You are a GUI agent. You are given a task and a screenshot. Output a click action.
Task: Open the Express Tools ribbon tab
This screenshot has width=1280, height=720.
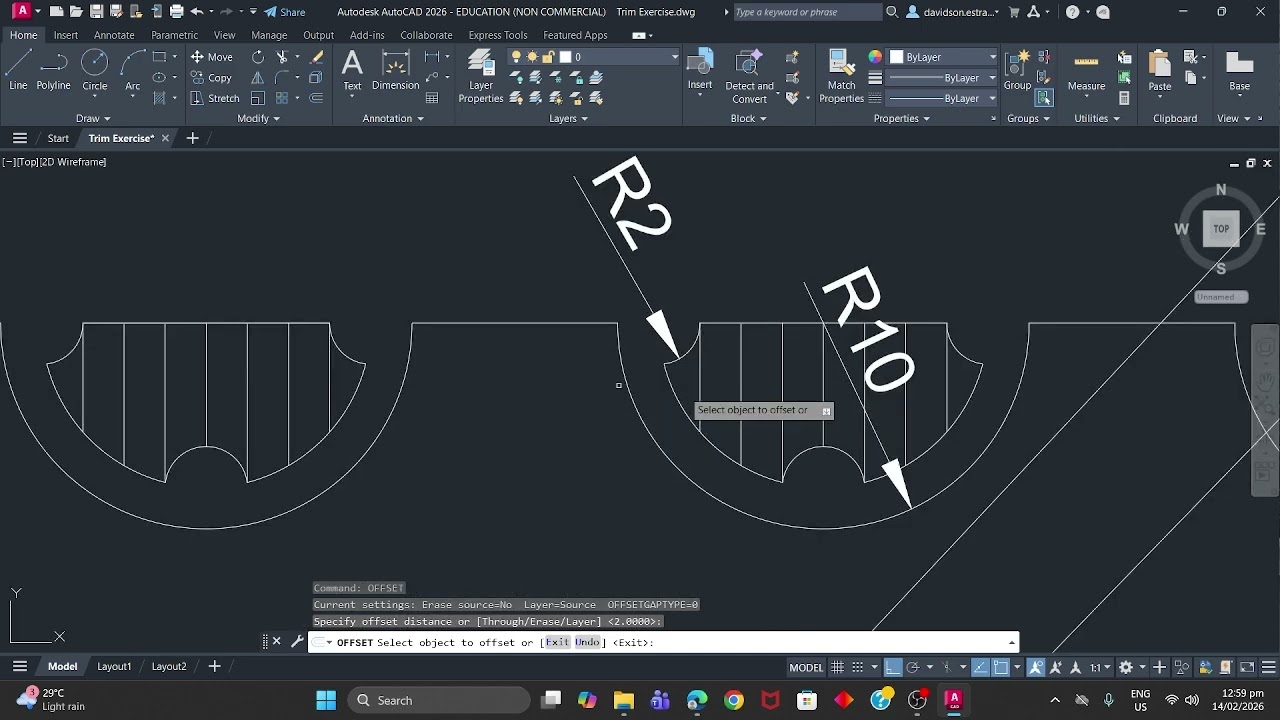(497, 35)
